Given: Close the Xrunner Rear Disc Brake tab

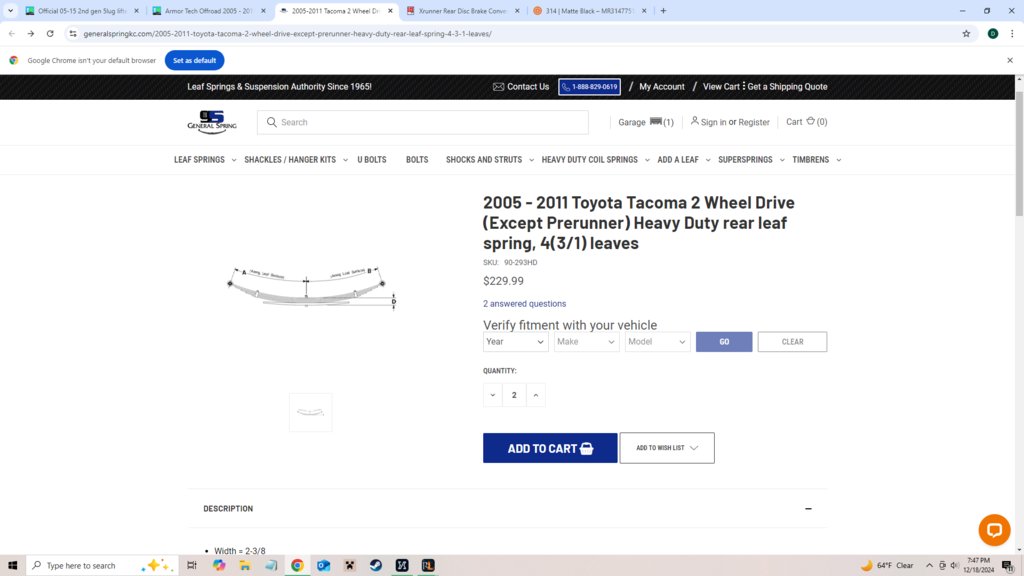Looking at the screenshot, I should [517, 10].
